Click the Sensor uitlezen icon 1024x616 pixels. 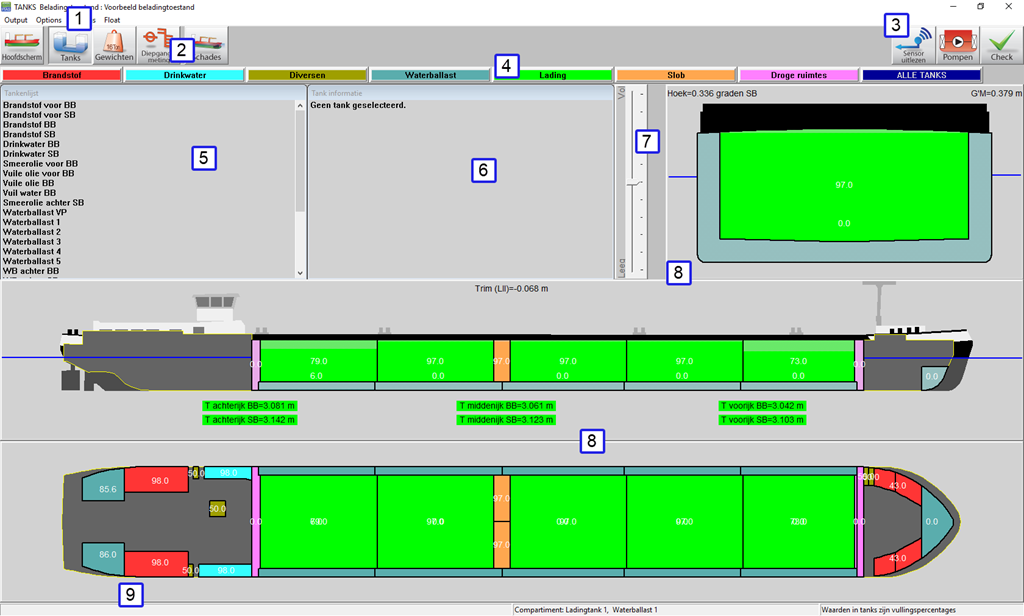pyautogui.click(x=913, y=45)
